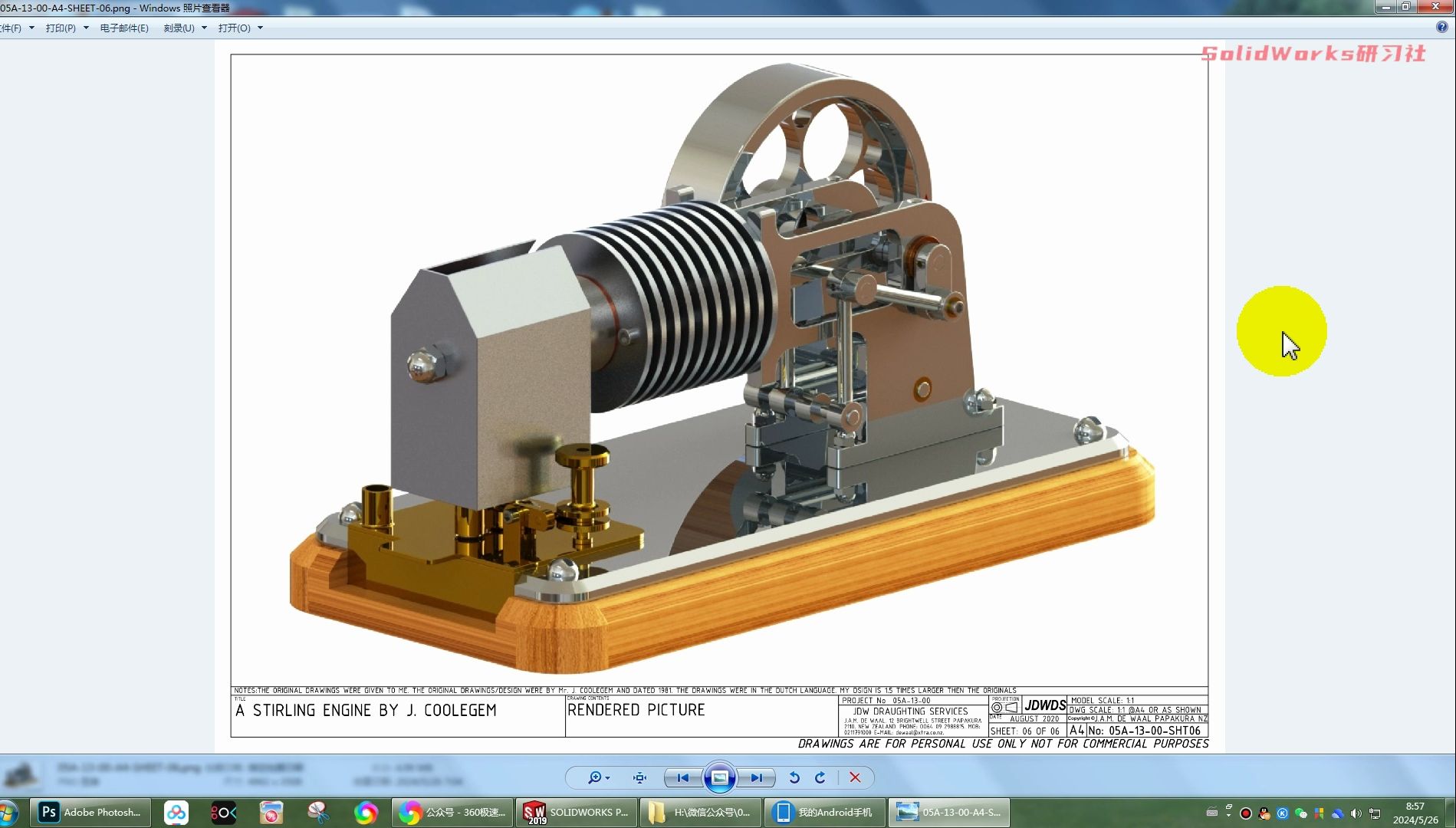Expand the dropdown arrow beside 打印(P)

86,28
